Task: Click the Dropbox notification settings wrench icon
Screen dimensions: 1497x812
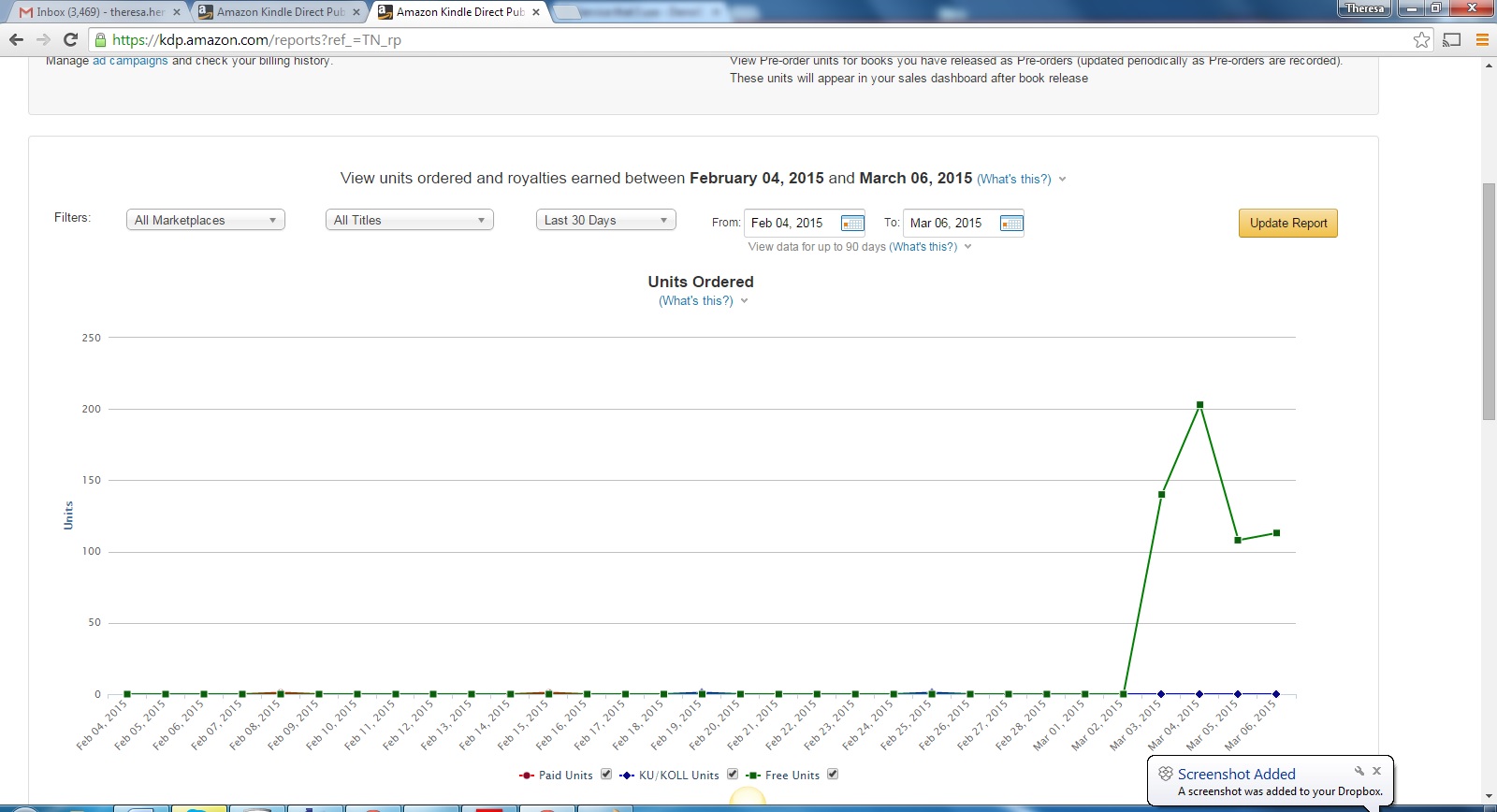Action: tap(1359, 771)
